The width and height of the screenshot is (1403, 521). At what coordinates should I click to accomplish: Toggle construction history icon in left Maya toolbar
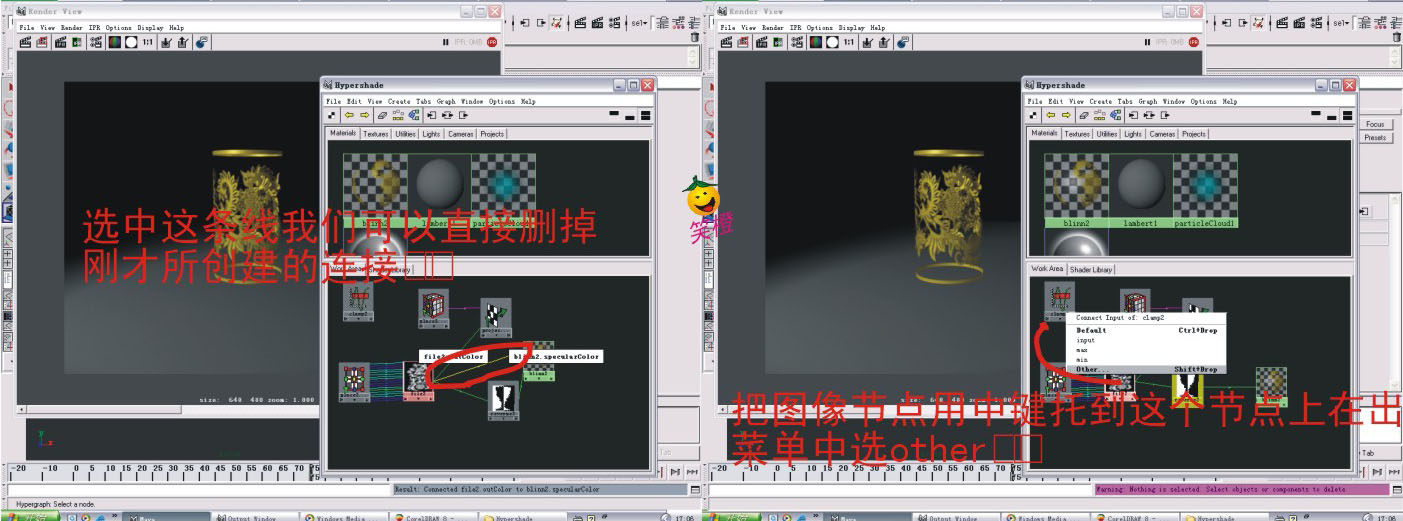[x=558, y=23]
